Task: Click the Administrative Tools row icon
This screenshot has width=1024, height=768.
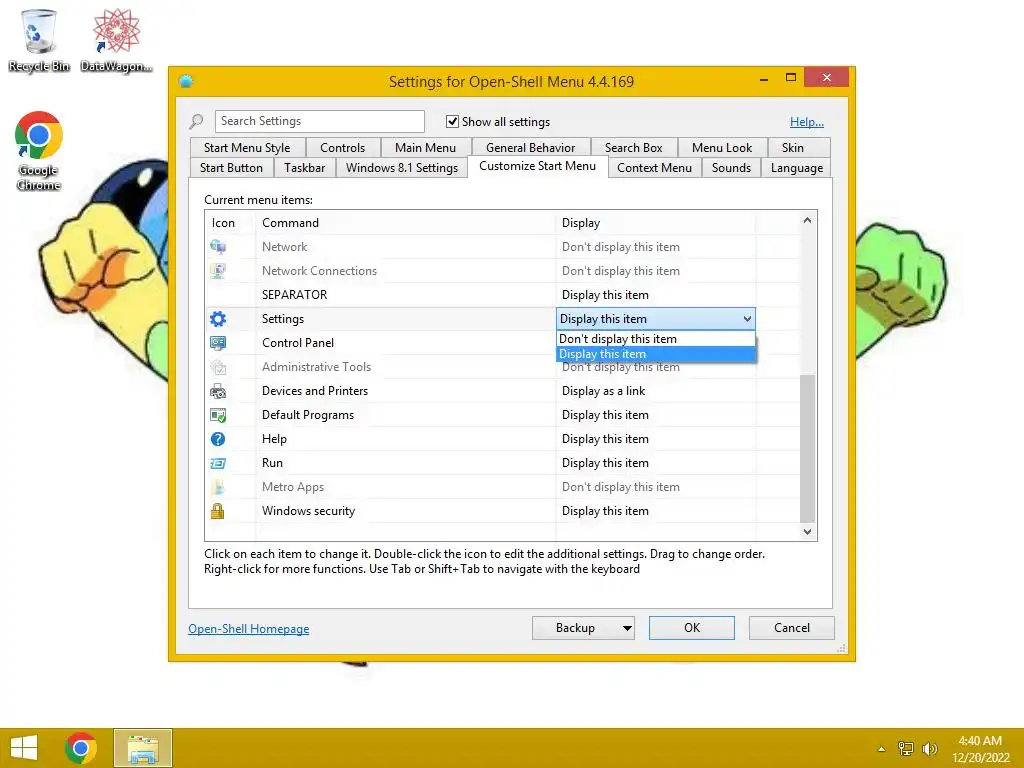Action: 217,367
